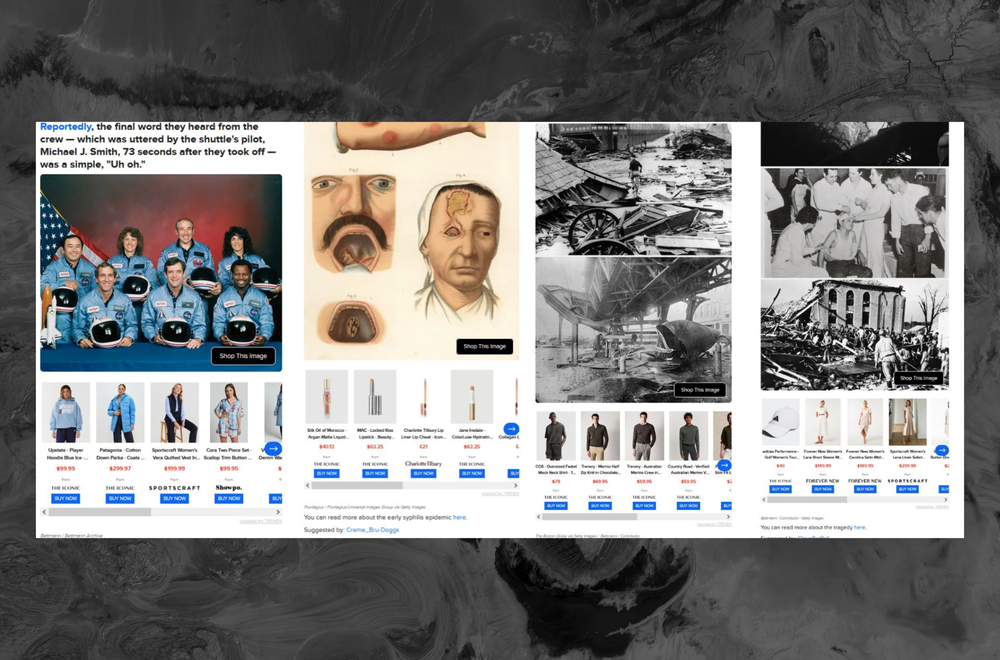Image resolution: width=1000 pixels, height=660 pixels.
Task: Select the Upstate blue hoodie product image
Action: 66,413
